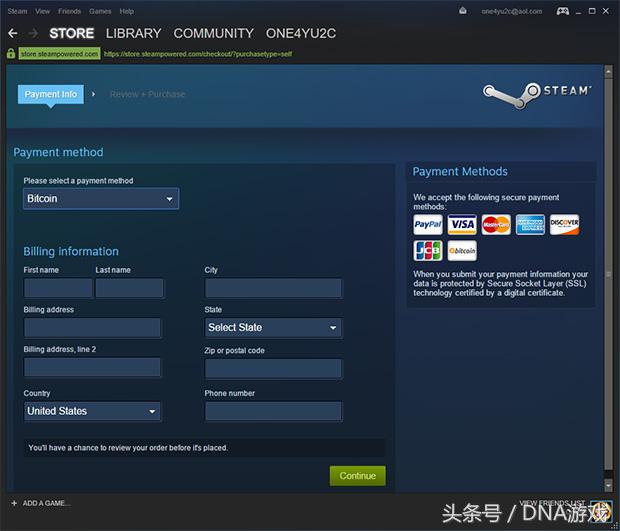Screen dimensions: 620x531
Task: Open the Friends menu
Action: [x=69, y=11]
